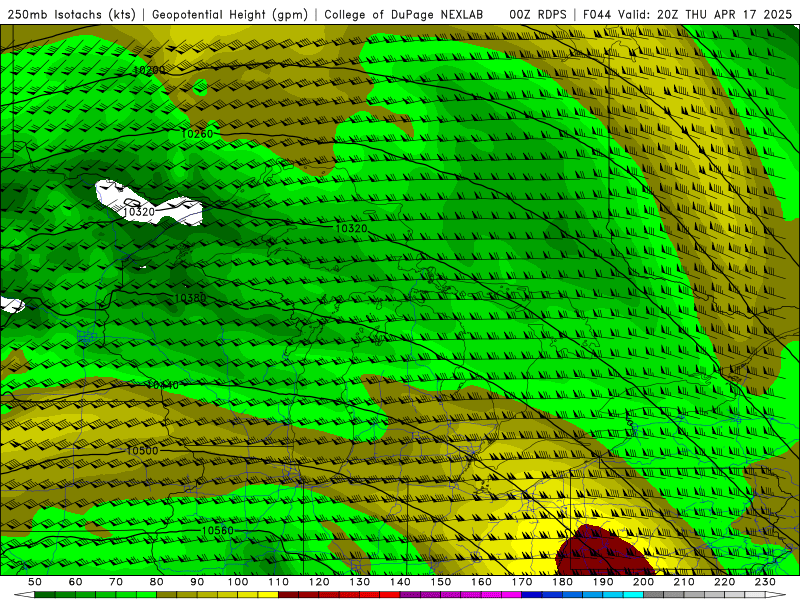Click the 'F044' forecast hour label
Screen dimensions: 800x600
pos(597,15)
